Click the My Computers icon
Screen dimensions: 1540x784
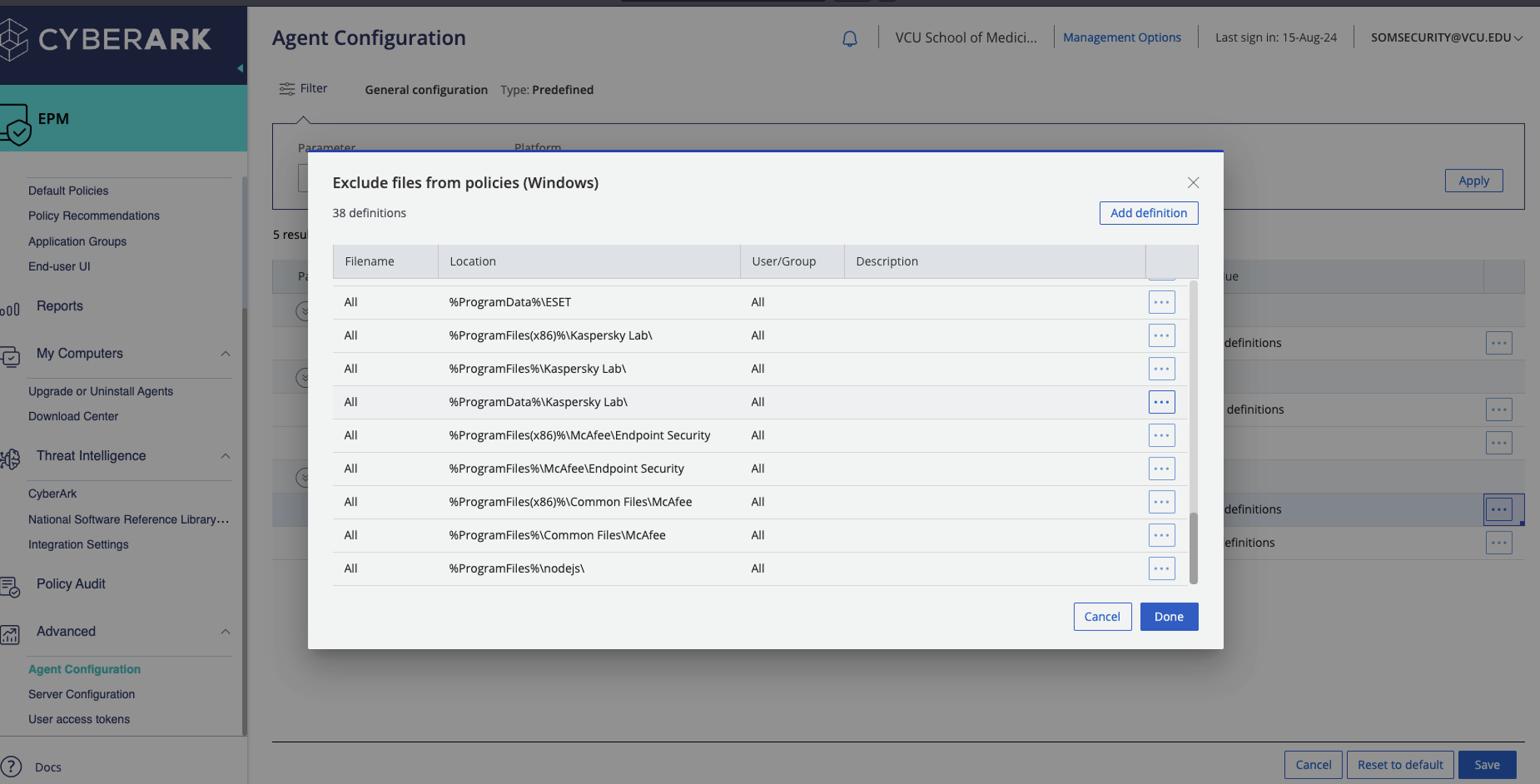[10, 356]
